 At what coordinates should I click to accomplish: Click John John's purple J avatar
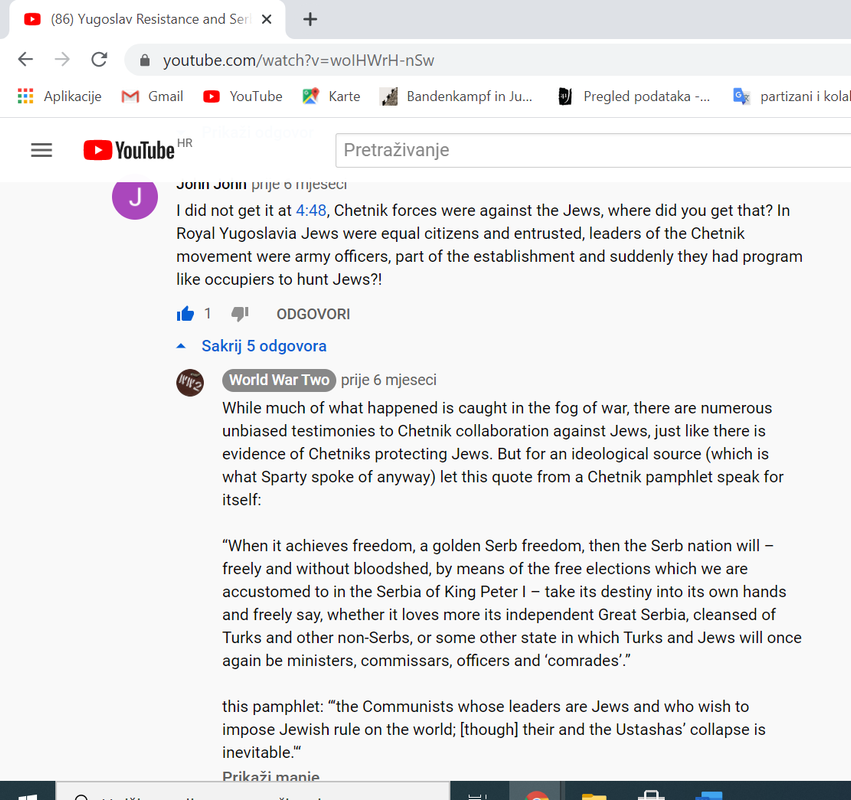[135, 197]
